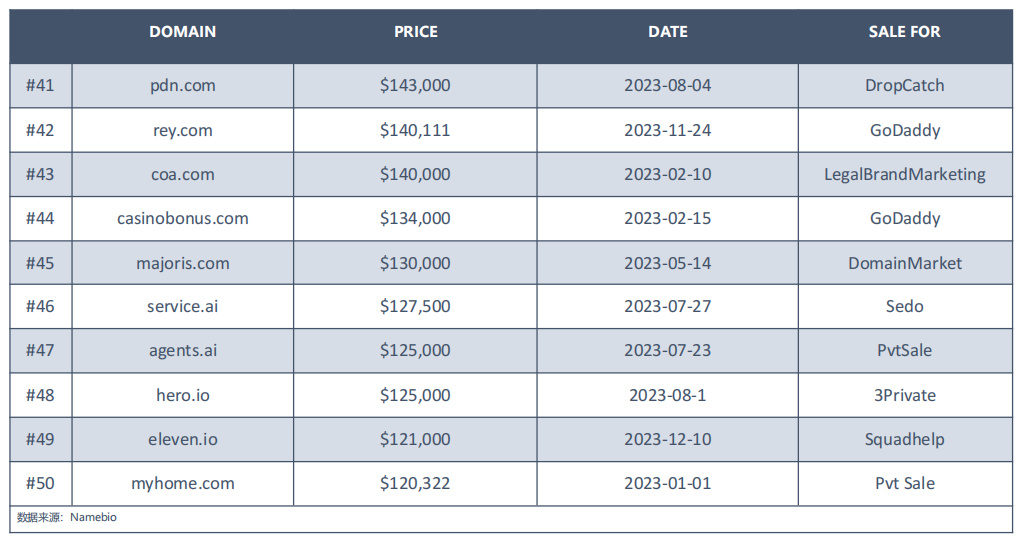Viewport: 1024px width, 544px height.
Task: Select the rey.com domain cell
Action: [x=183, y=130]
